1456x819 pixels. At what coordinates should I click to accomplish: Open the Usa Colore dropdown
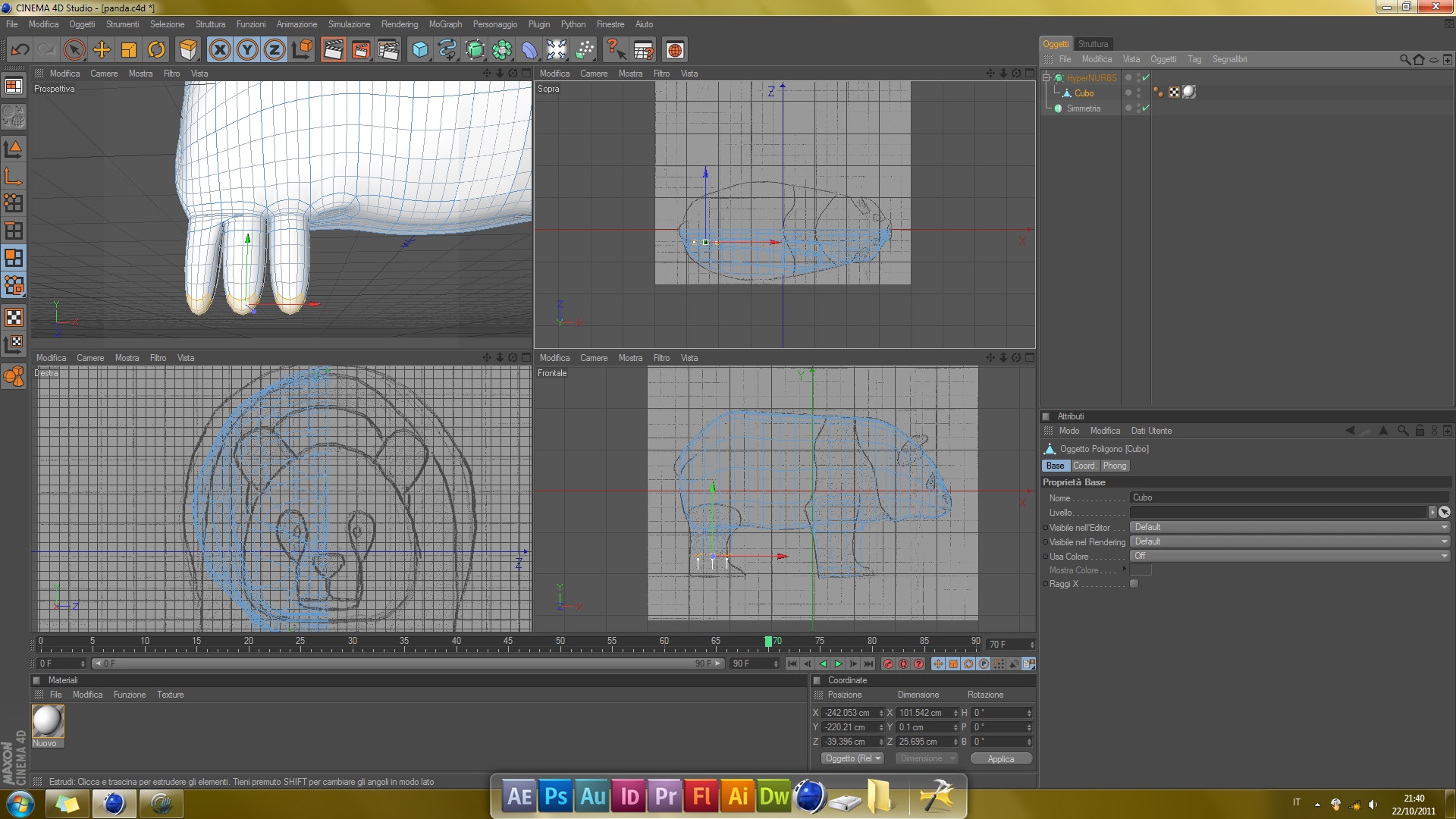coord(1289,556)
